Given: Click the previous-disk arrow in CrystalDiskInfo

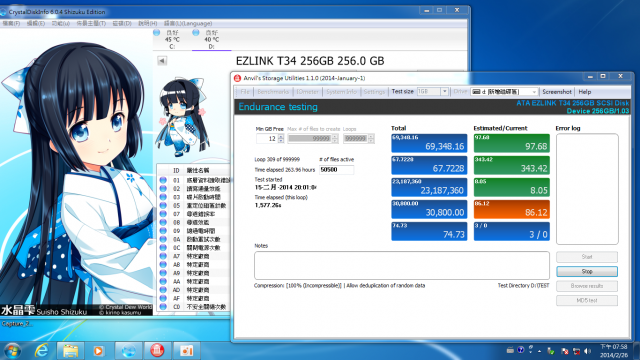Looking at the screenshot, I should [x=162, y=61].
